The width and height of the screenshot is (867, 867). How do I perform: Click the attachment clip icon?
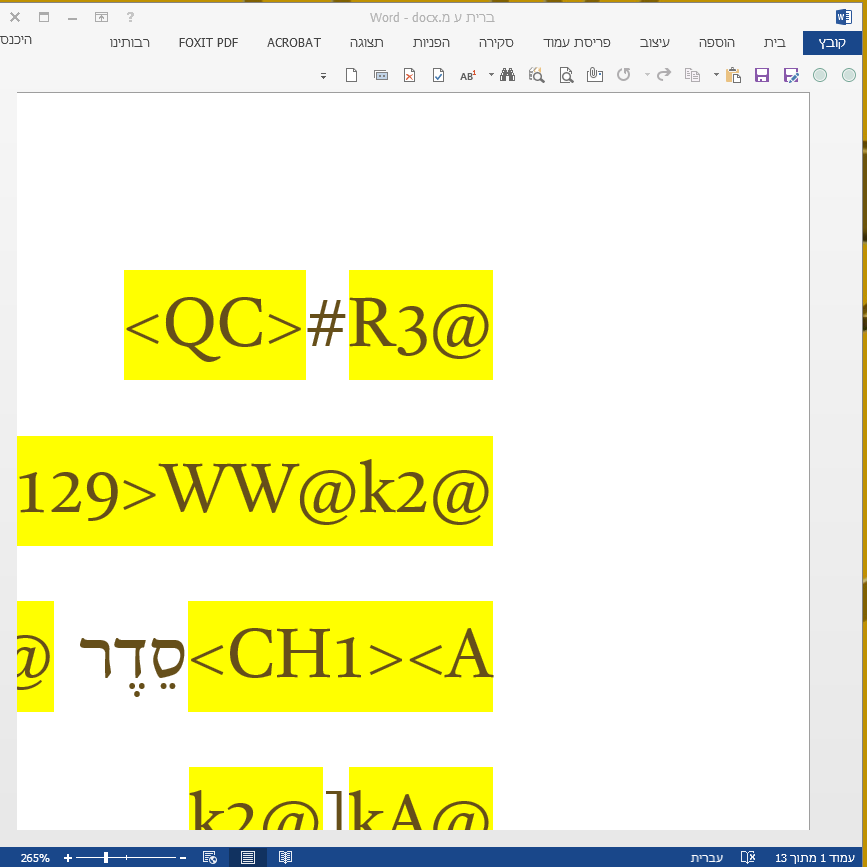[x=594, y=74]
